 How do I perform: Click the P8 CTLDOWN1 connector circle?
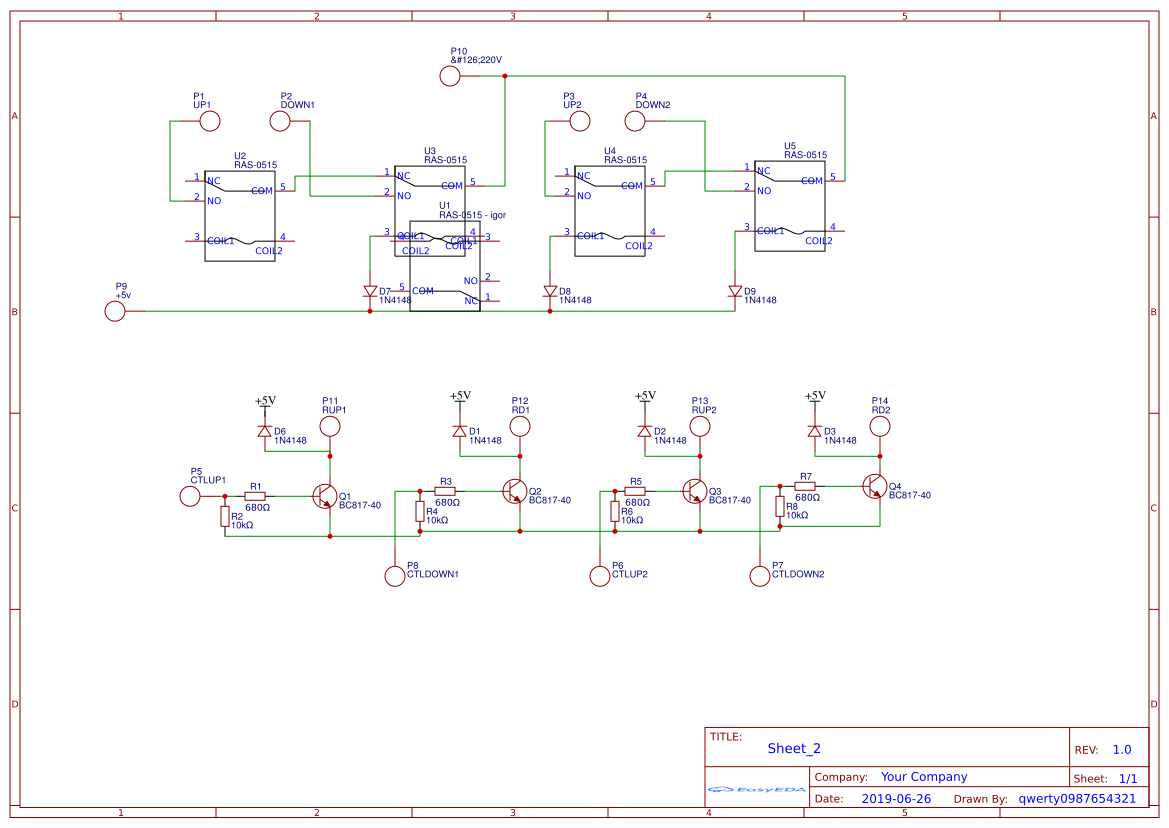(395, 576)
